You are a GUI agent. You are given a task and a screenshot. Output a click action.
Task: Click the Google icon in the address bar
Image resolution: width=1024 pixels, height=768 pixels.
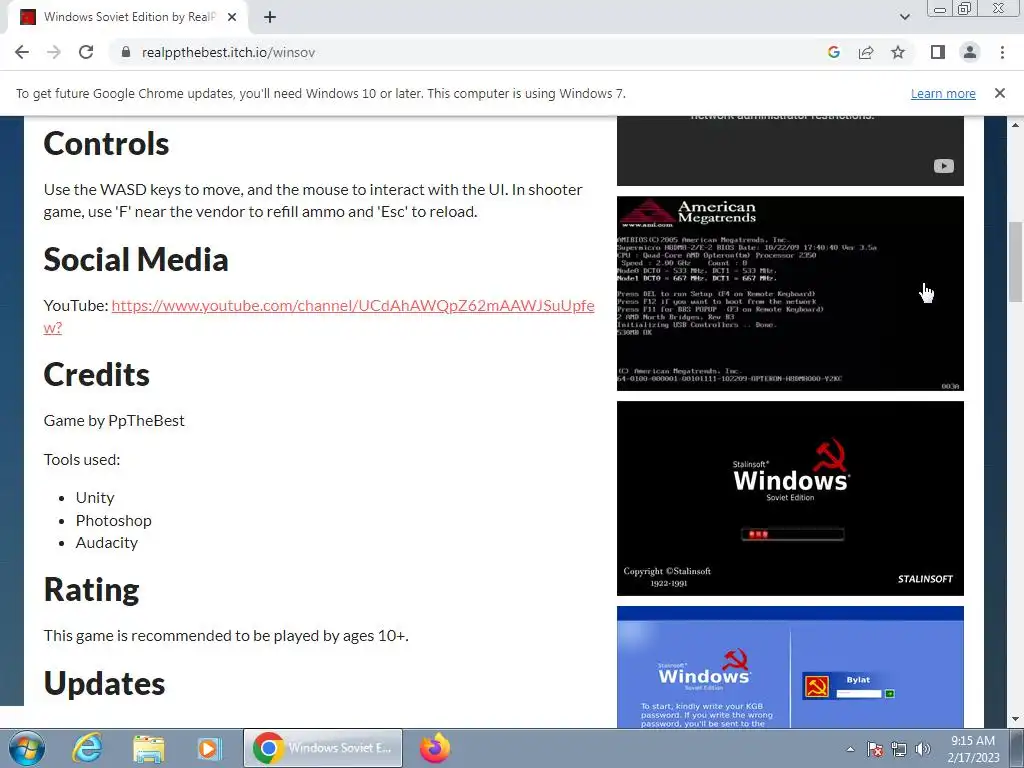[833, 52]
